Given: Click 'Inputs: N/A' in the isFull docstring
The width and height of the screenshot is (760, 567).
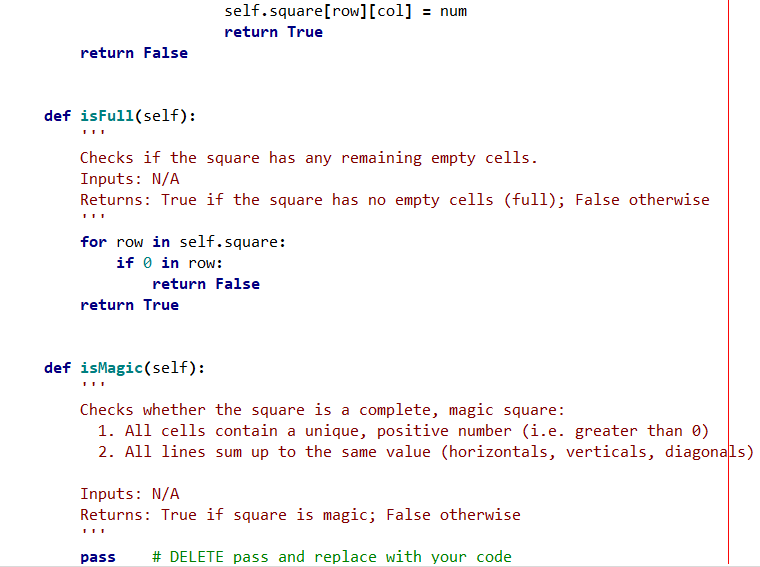Looking at the screenshot, I should 130,179.
